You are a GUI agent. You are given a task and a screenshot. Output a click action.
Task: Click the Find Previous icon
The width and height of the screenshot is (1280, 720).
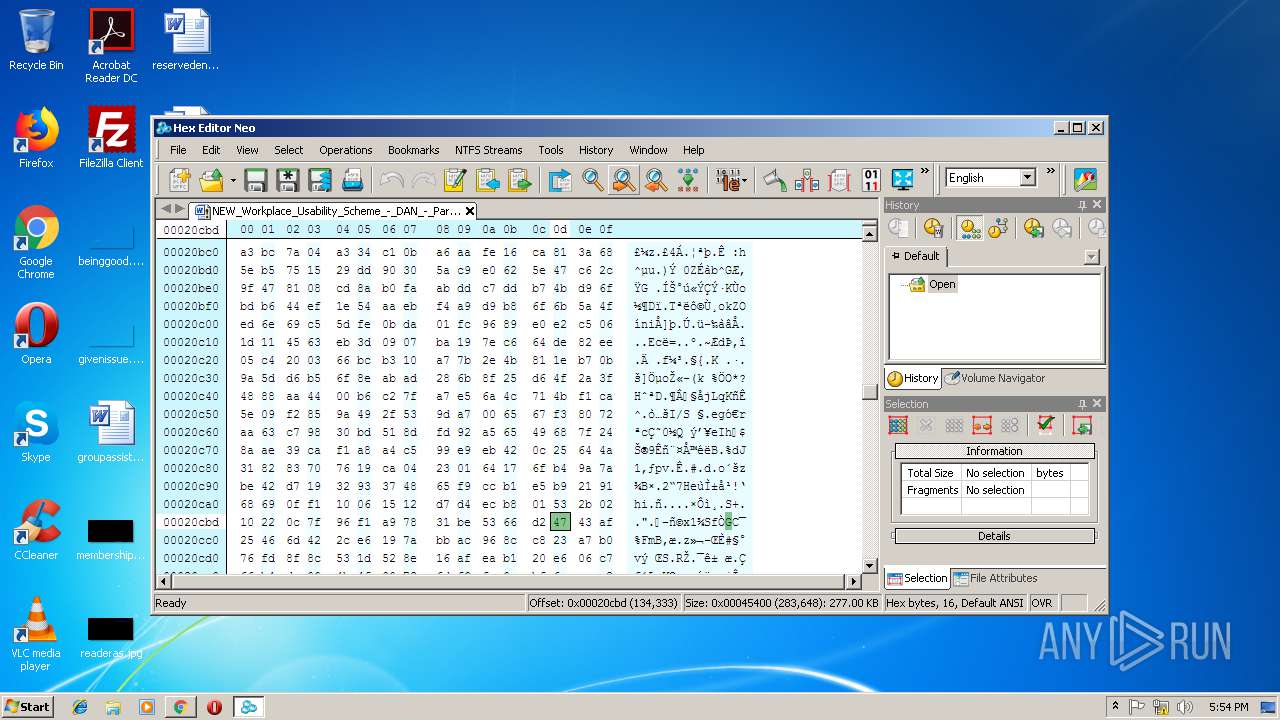point(656,180)
